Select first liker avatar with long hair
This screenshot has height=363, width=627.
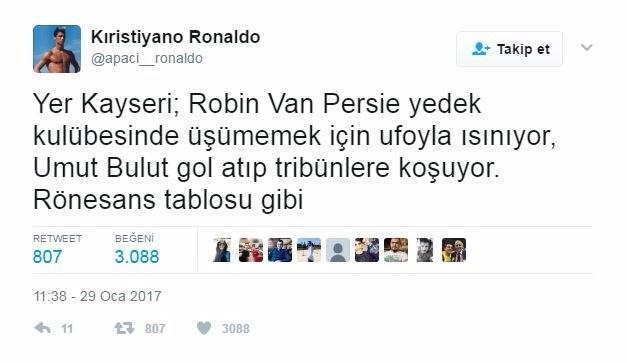222,250
